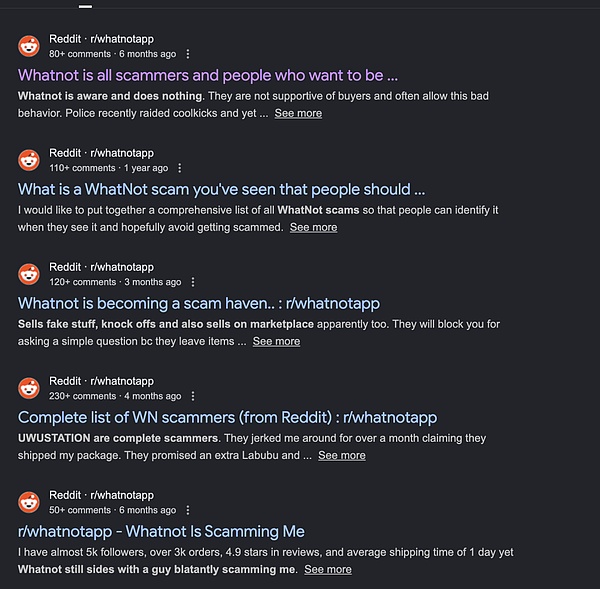Image resolution: width=600 pixels, height=589 pixels.
Task: Expand 'See more' after 'blatantly scamming me' snippet
Action: (328, 570)
